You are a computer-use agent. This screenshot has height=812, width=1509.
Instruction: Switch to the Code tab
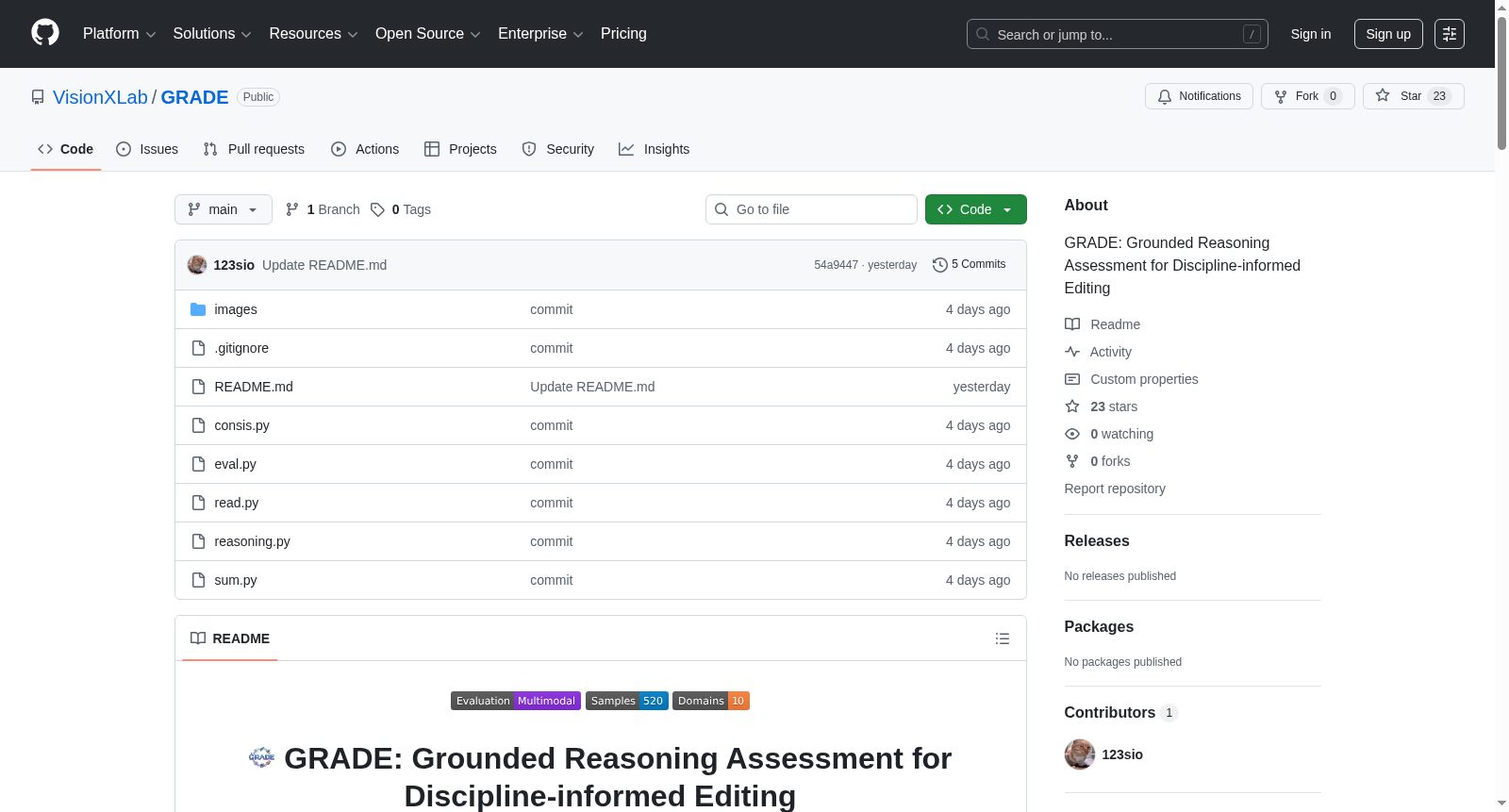[x=66, y=149]
